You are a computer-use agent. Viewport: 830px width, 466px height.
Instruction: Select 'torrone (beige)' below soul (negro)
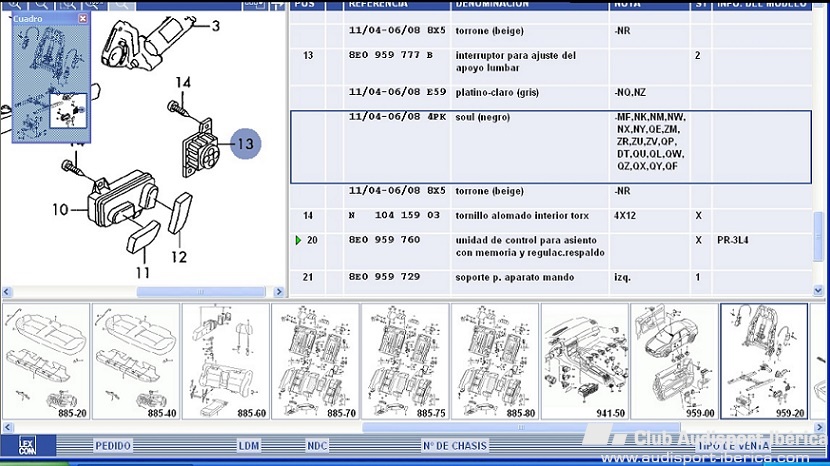click(x=489, y=191)
